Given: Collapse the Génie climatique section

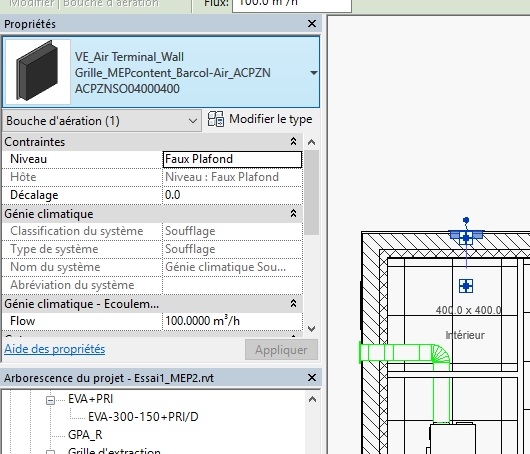Looking at the screenshot, I should click(293, 214).
